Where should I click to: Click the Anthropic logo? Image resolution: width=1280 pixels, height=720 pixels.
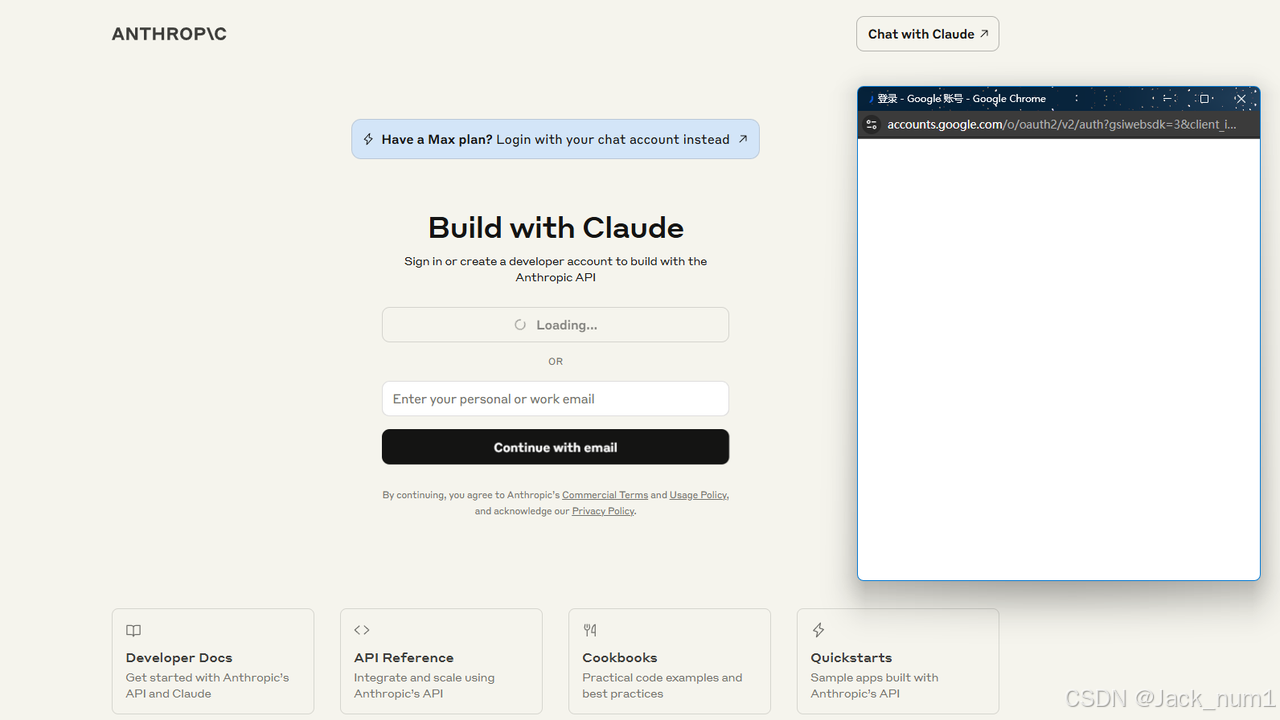point(169,34)
